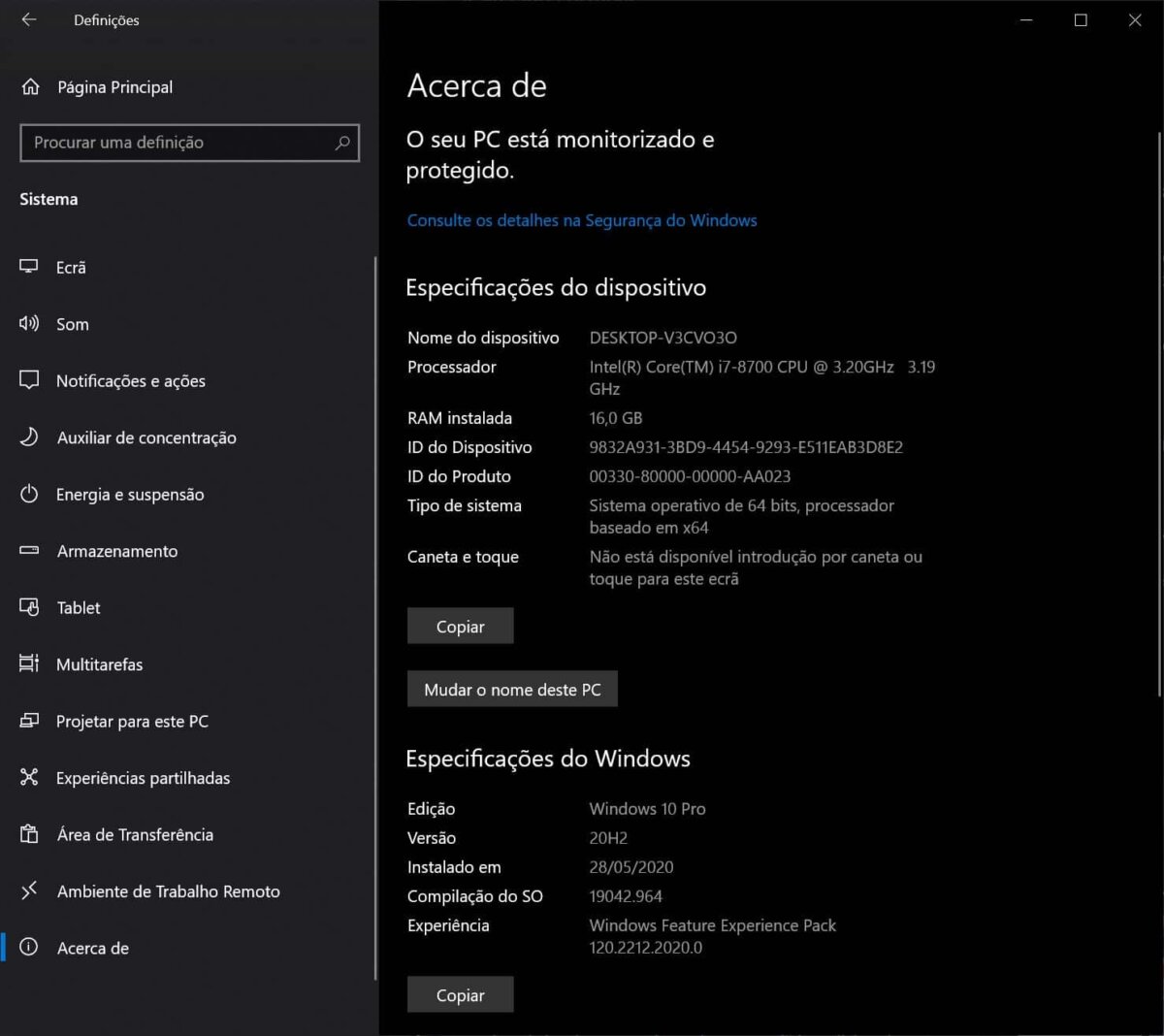This screenshot has width=1164, height=1036.
Task: Click the Multitarefas icon
Action: click(29, 664)
